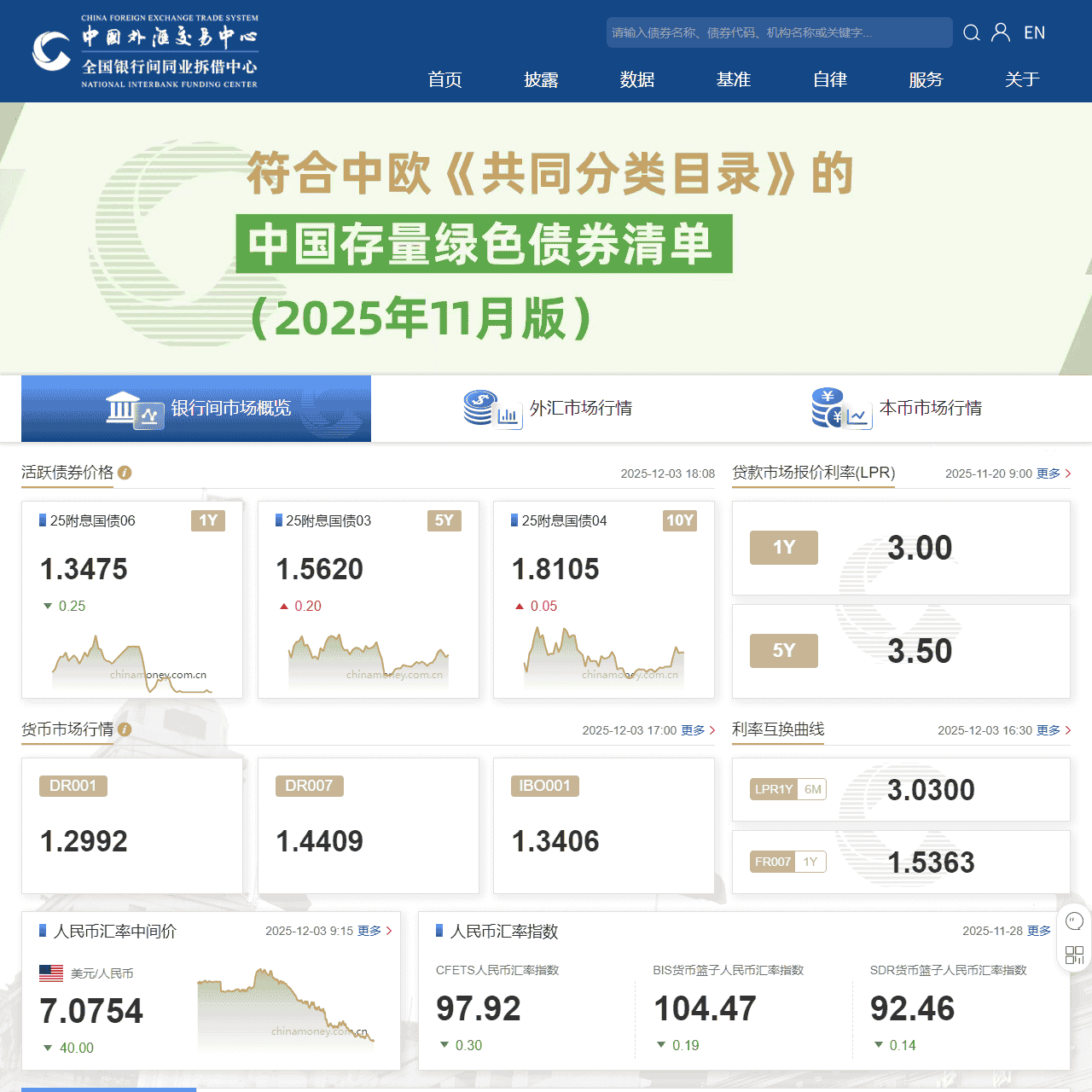Click the 25附息国债06 price chart
Screen dimensions: 1092x1092
point(131,661)
